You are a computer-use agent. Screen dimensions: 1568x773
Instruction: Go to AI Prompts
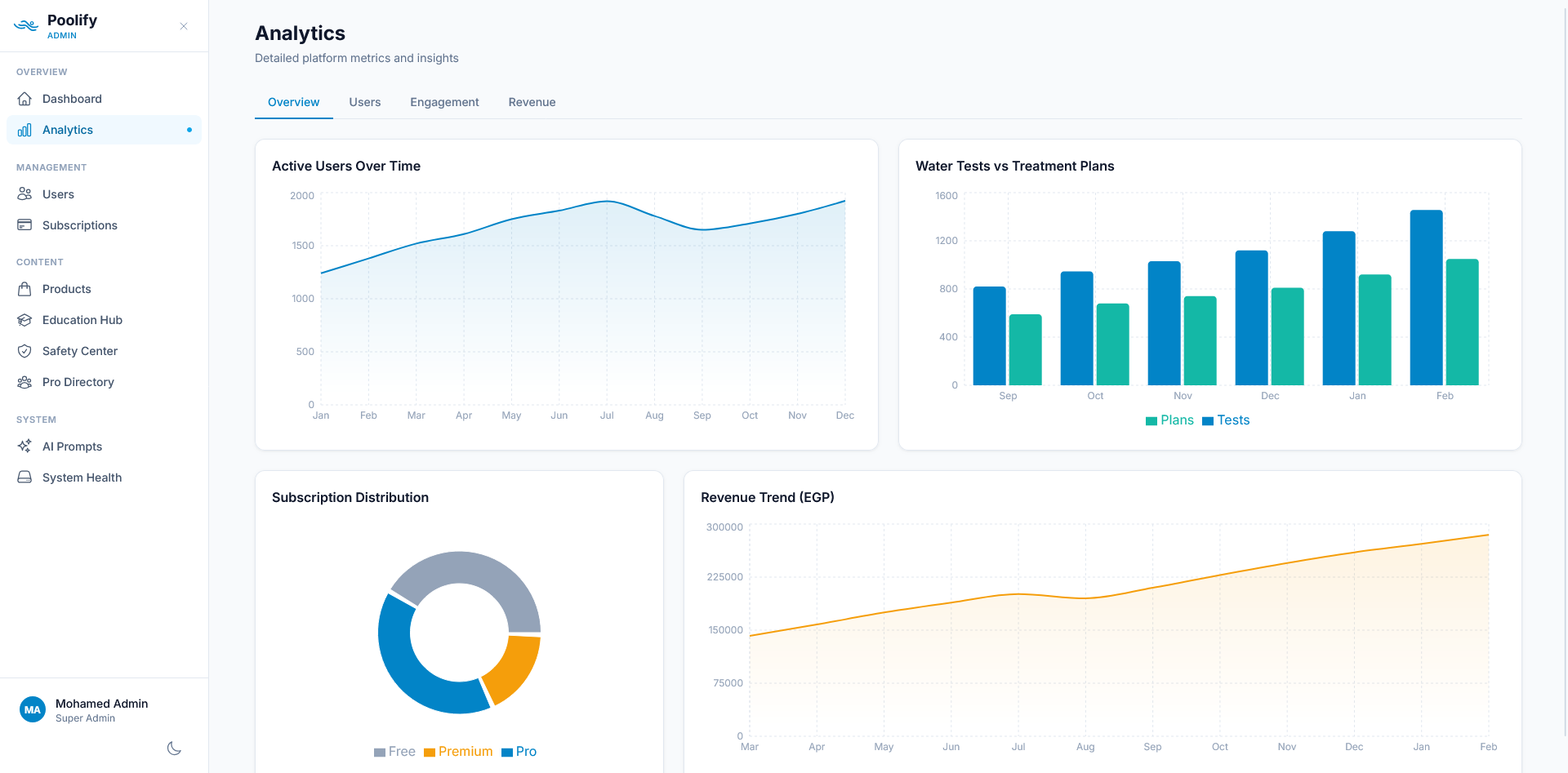tap(104, 446)
